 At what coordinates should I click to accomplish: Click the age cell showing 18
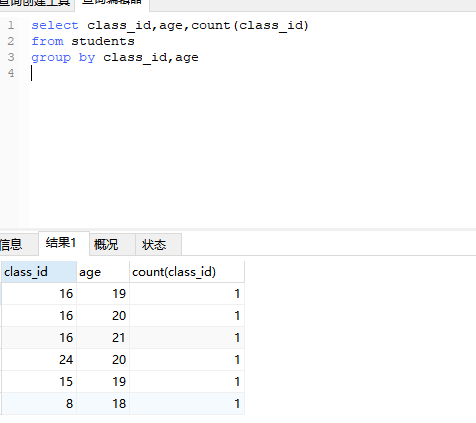(x=103, y=404)
